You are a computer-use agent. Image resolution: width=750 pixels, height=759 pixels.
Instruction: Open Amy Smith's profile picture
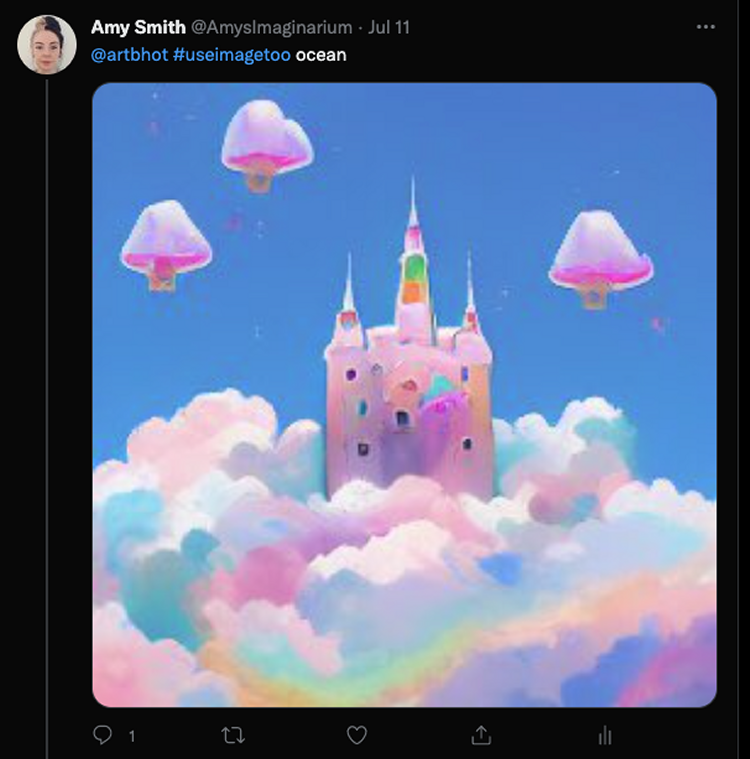click(x=46, y=45)
